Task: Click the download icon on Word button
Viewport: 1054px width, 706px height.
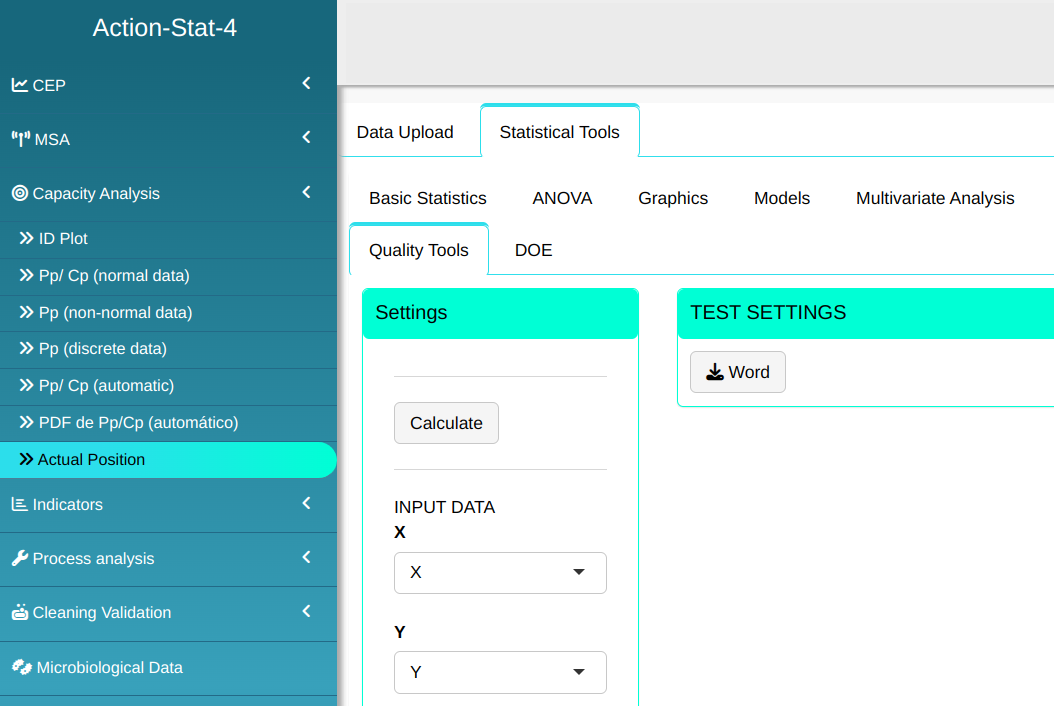Action: point(715,372)
